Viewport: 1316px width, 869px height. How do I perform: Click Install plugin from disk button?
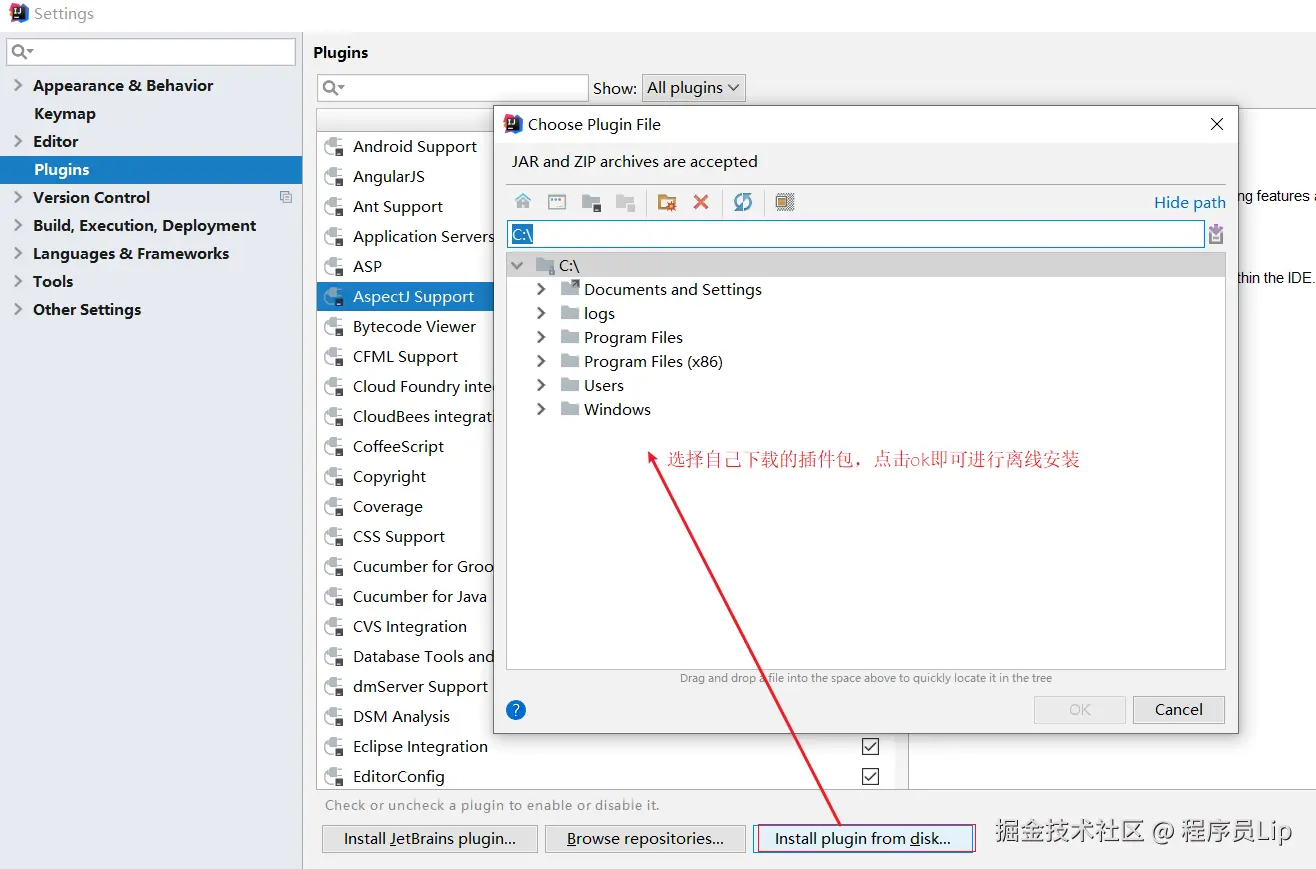pyautogui.click(x=863, y=839)
